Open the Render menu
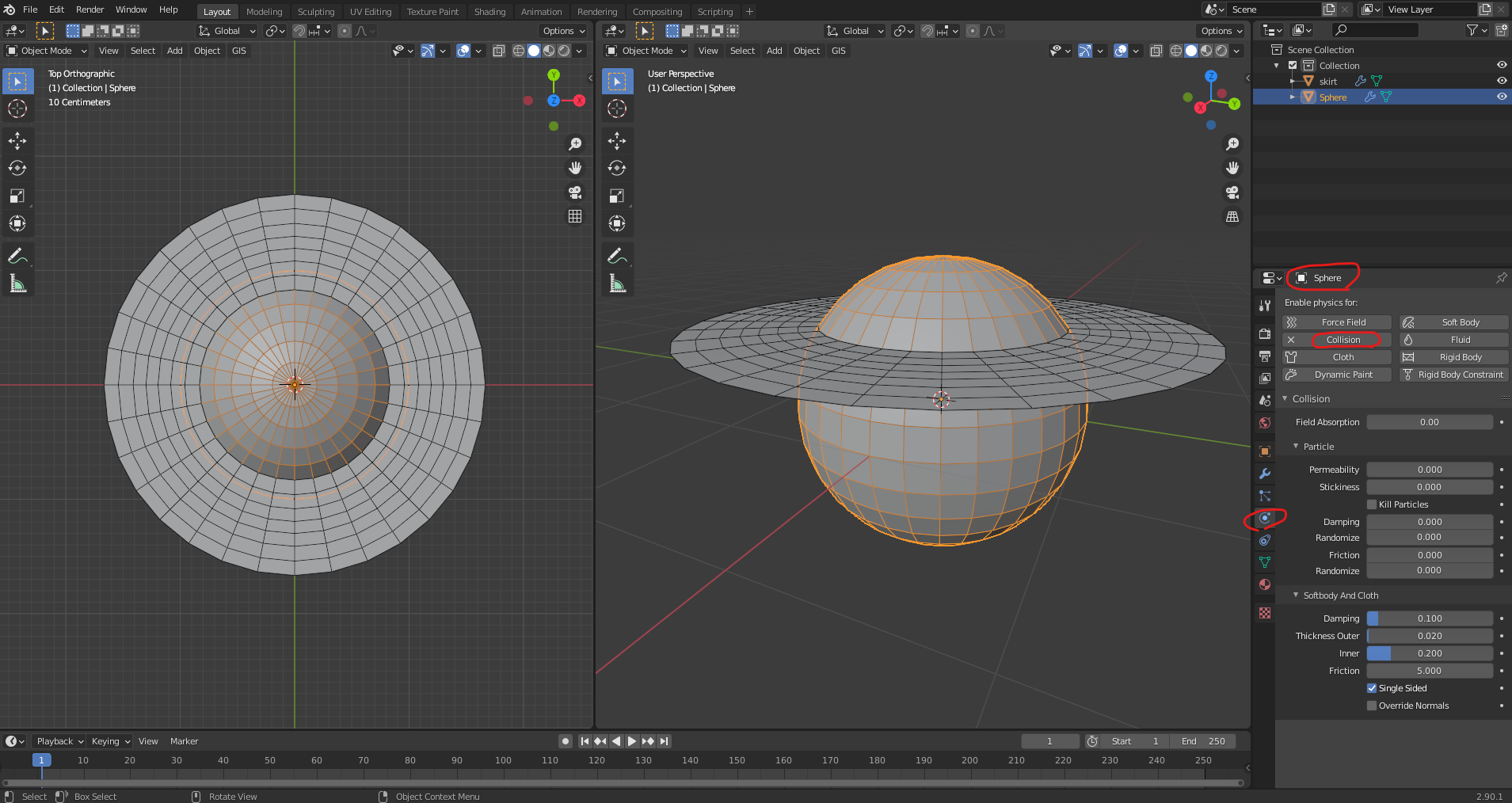Viewport: 1512px width, 803px height. [x=90, y=10]
